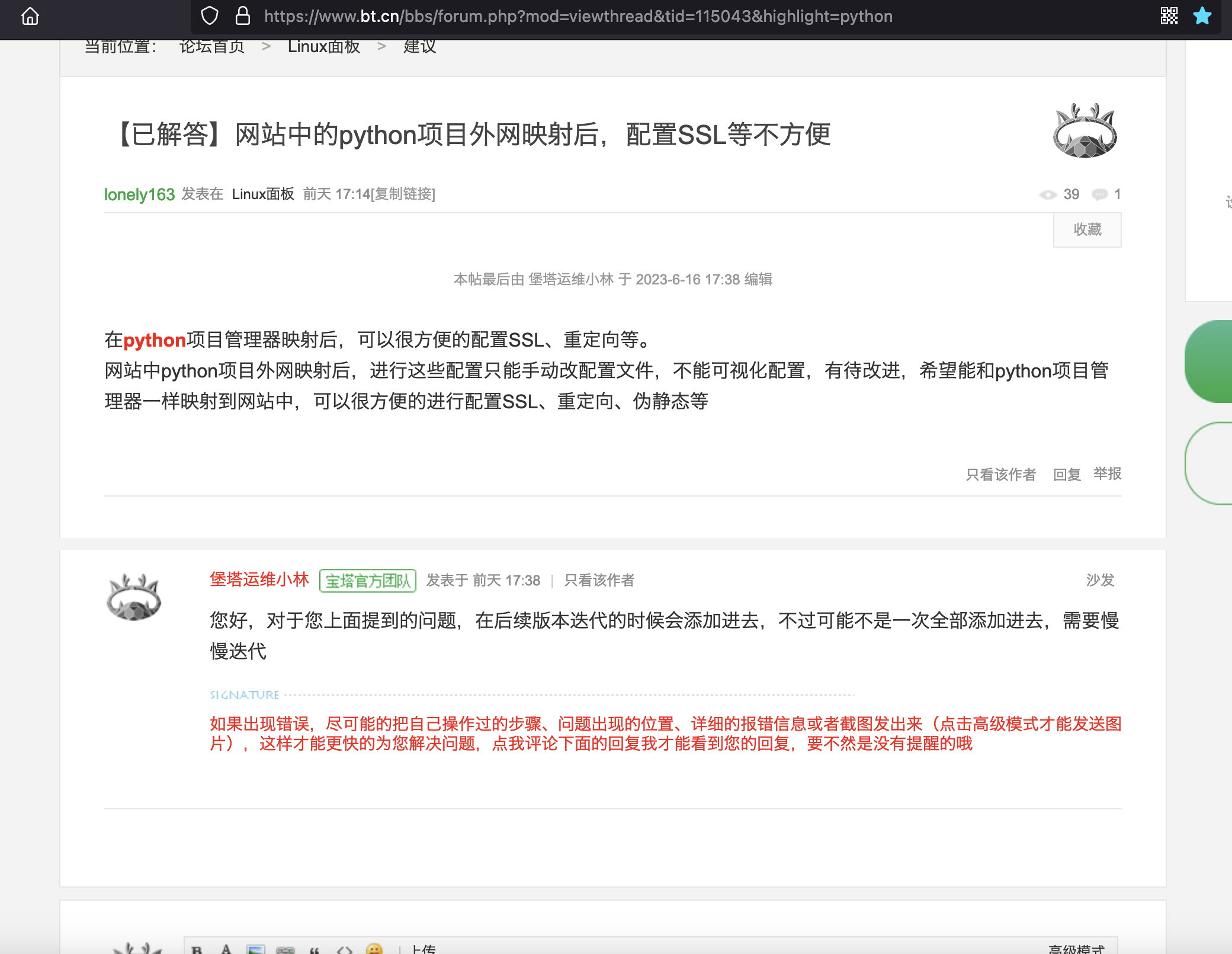Click the bold B editor icon
Viewport: 1232px width, 954px height.
coord(197,949)
